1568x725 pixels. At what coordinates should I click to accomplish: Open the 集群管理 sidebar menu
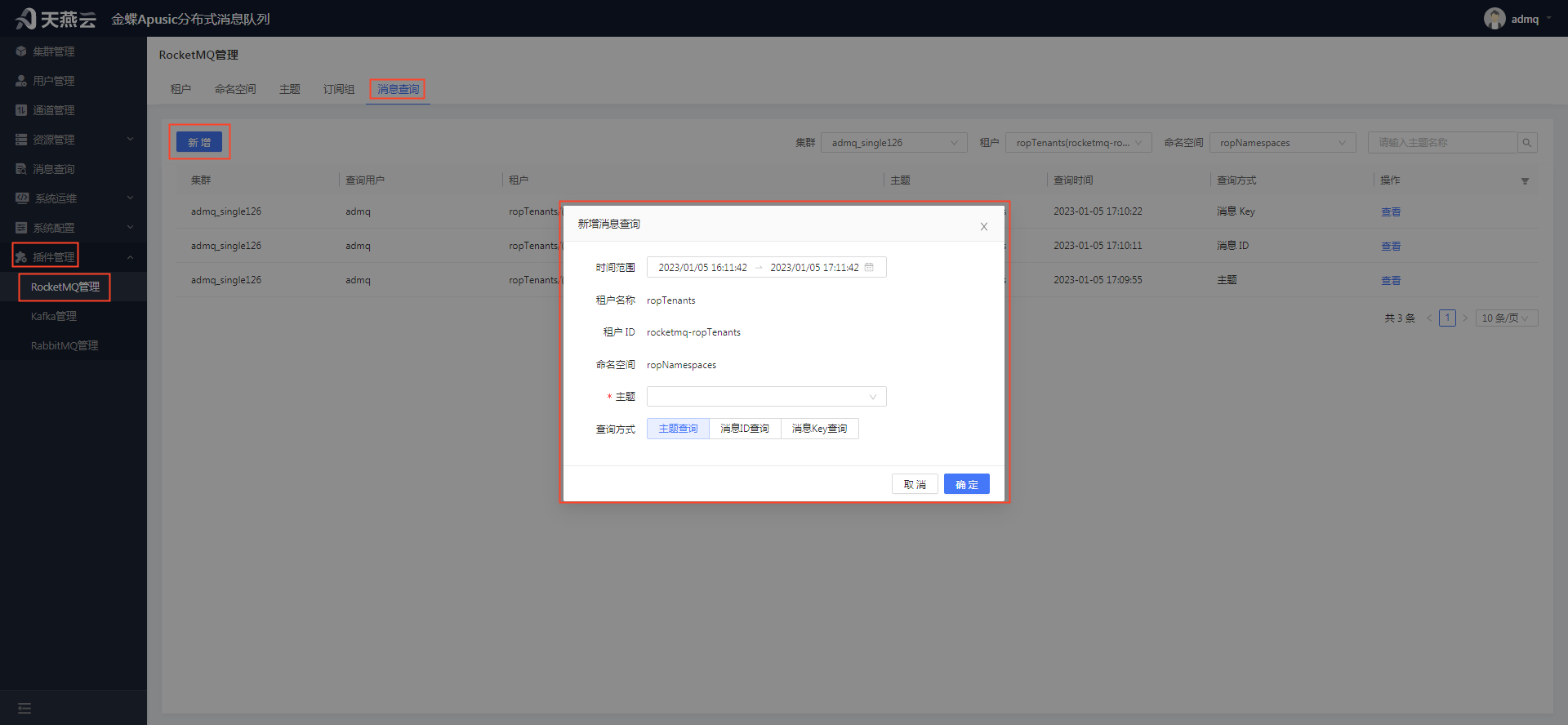pyautogui.click(x=73, y=51)
